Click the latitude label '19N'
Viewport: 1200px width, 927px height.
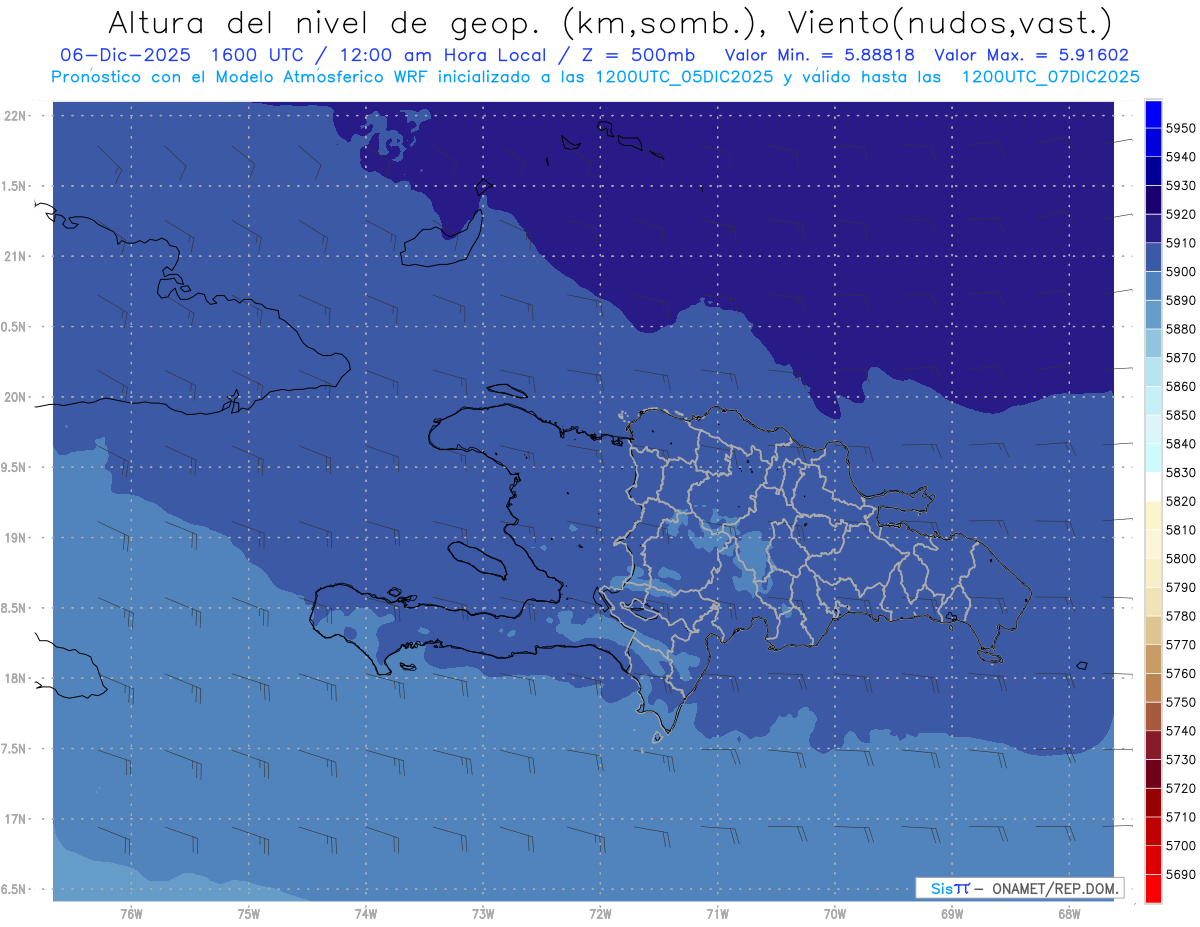pyautogui.click(x=16, y=537)
